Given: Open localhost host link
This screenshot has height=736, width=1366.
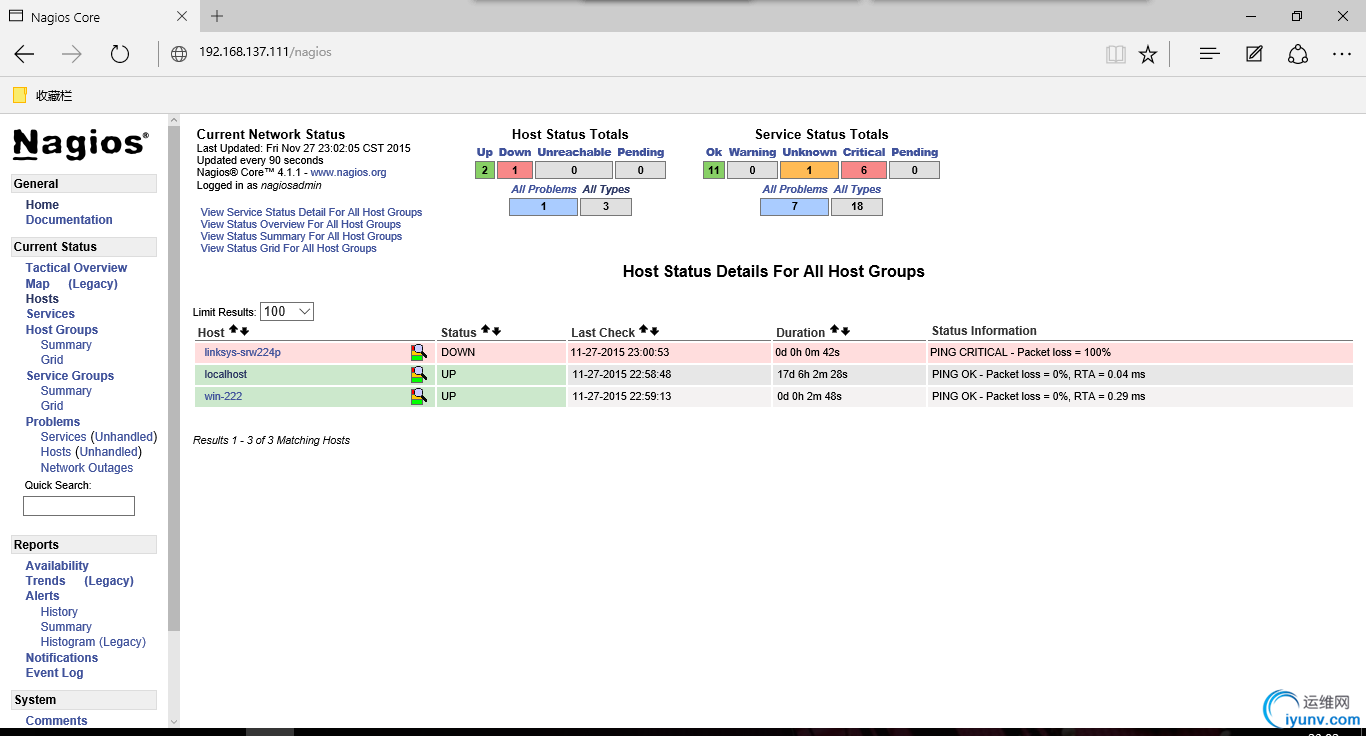Looking at the screenshot, I should [x=225, y=374].
